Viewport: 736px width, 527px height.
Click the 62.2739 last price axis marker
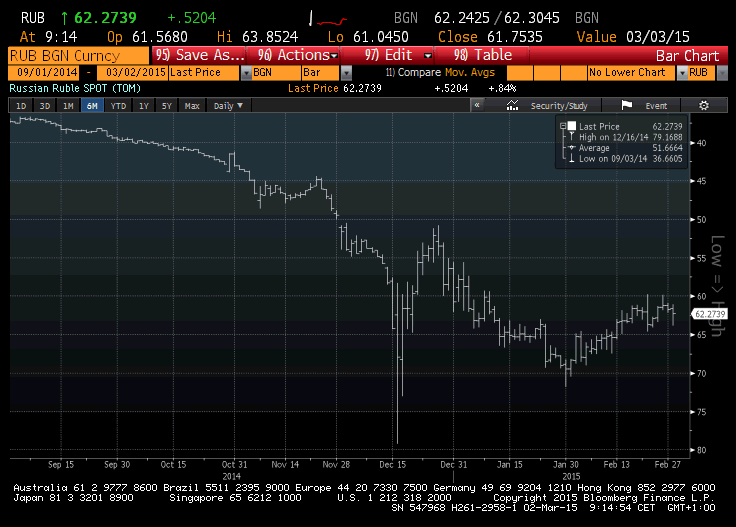[710, 314]
